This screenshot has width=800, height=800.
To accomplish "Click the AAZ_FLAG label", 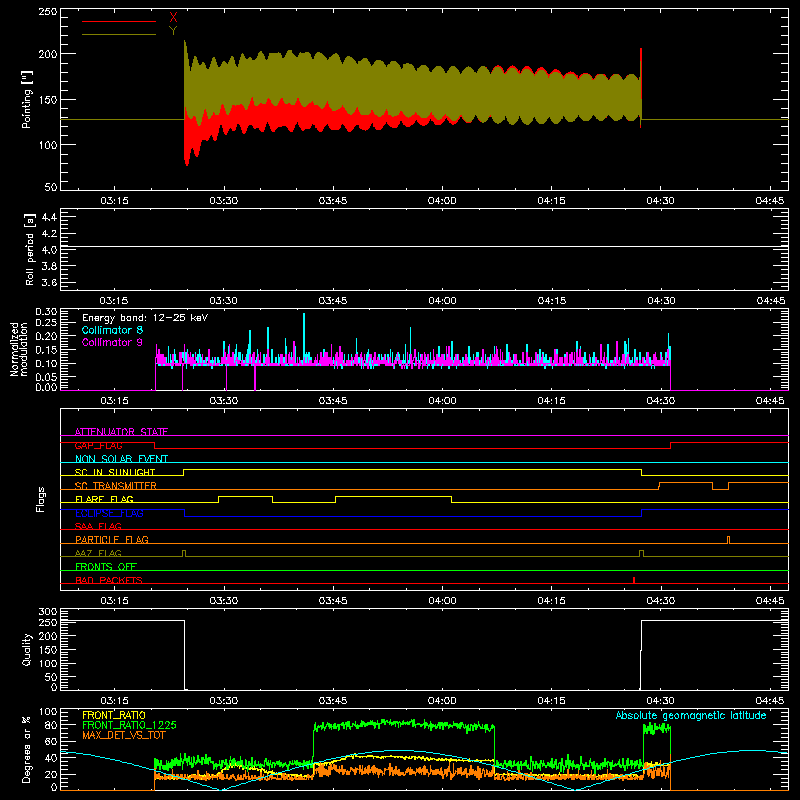I will [x=98, y=553].
